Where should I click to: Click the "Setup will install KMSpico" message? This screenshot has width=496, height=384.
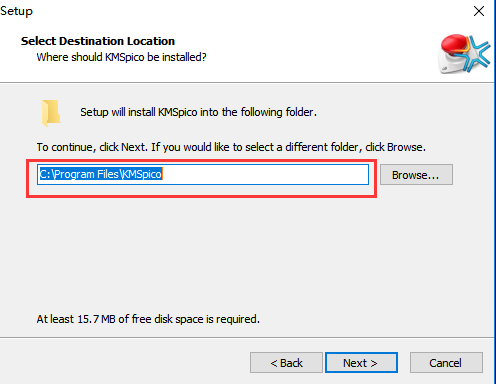click(x=198, y=112)
